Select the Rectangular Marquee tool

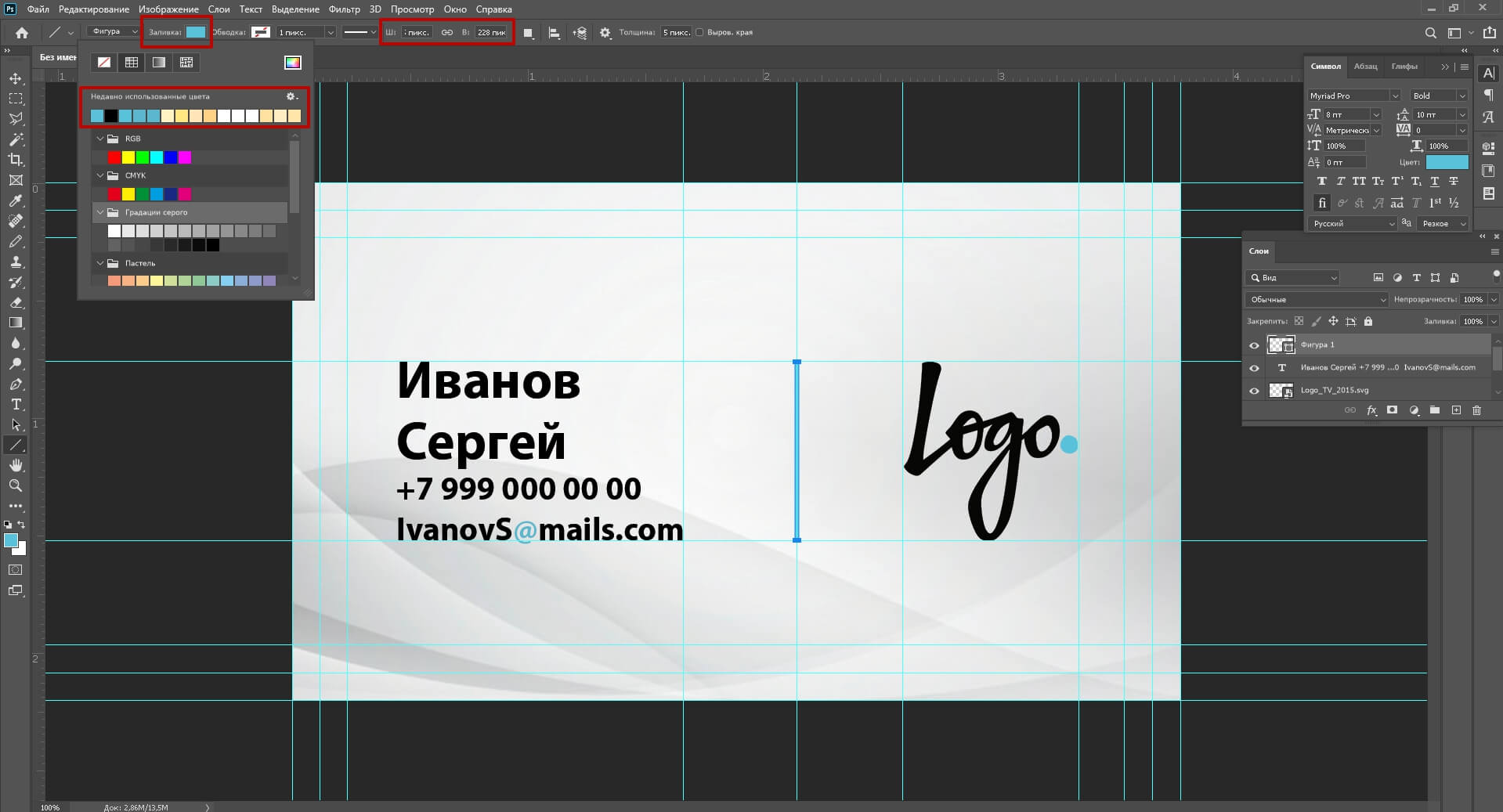tap(16, 99)
